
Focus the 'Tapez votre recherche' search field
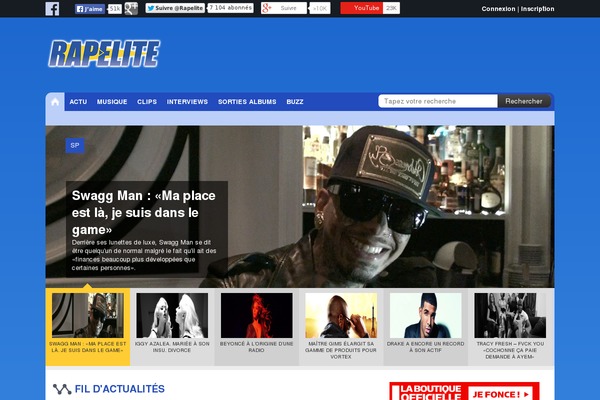point(438,101)
